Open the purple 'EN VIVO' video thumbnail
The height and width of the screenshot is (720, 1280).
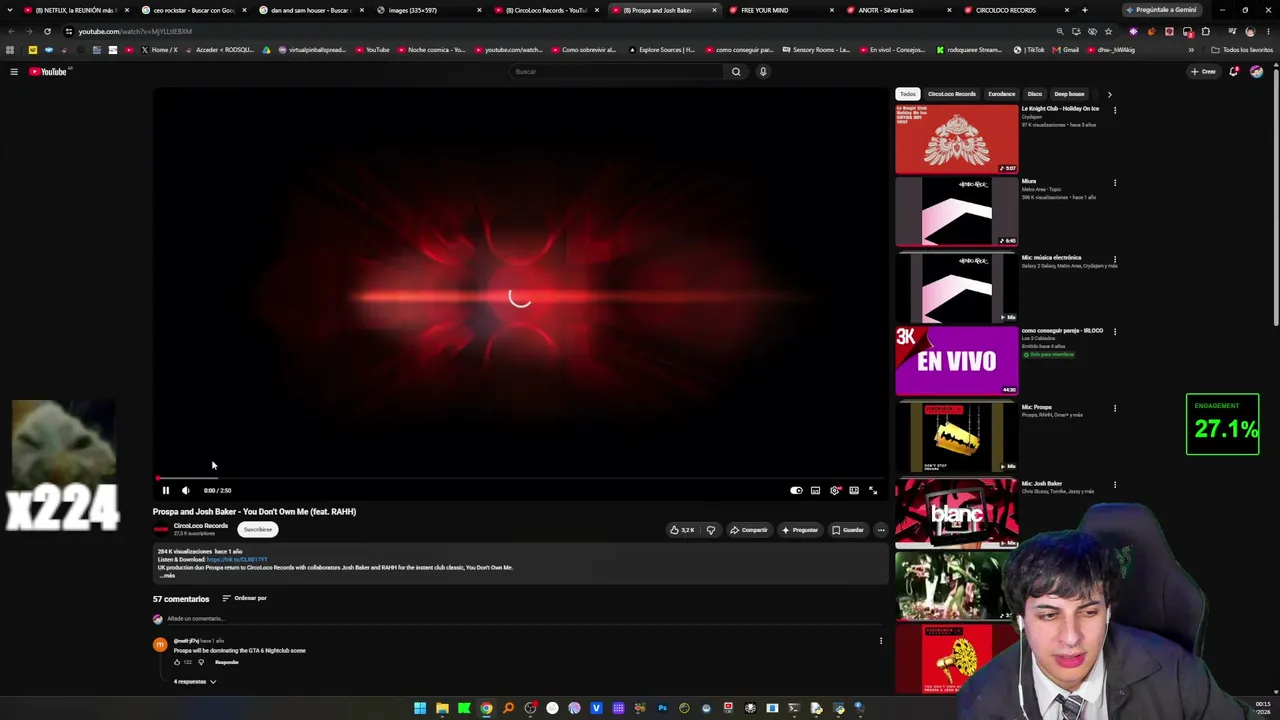[957, 361]
